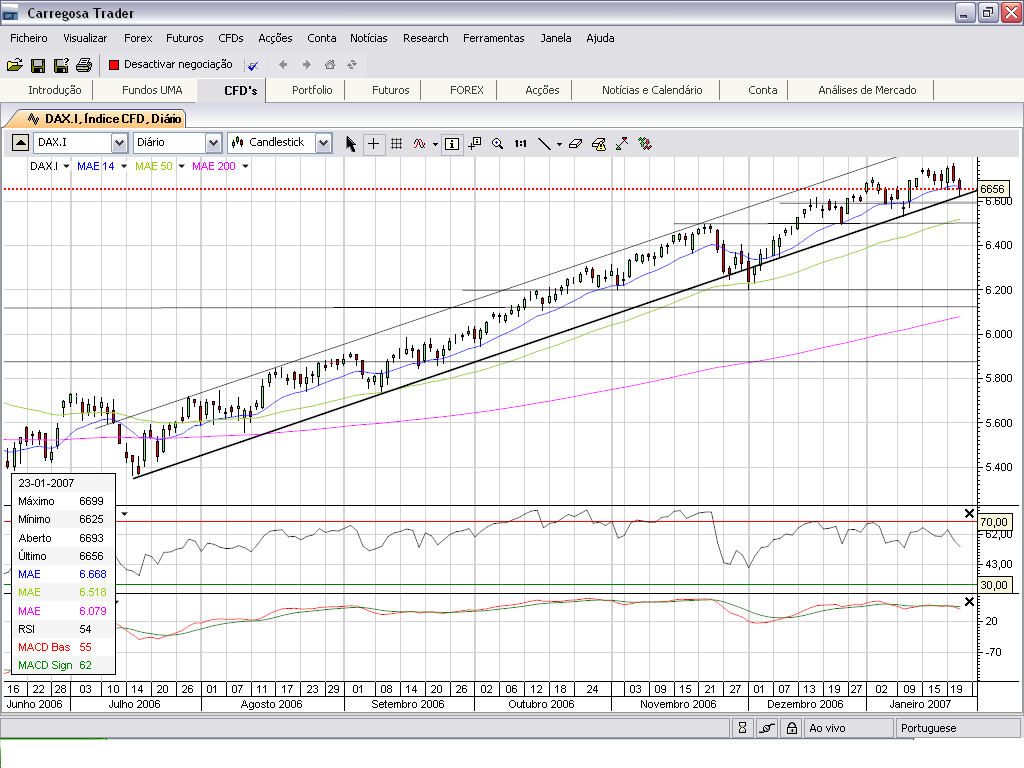Click the alert bell with warning icon
Viewport: 1024px width, 768px height.
click(x=598, y=144)
